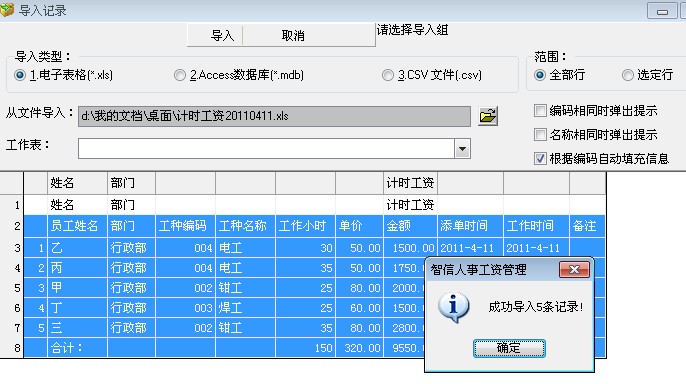Click employee name cell 丁
This screenshot has width=686, height=384.
(x=77, y=308)
